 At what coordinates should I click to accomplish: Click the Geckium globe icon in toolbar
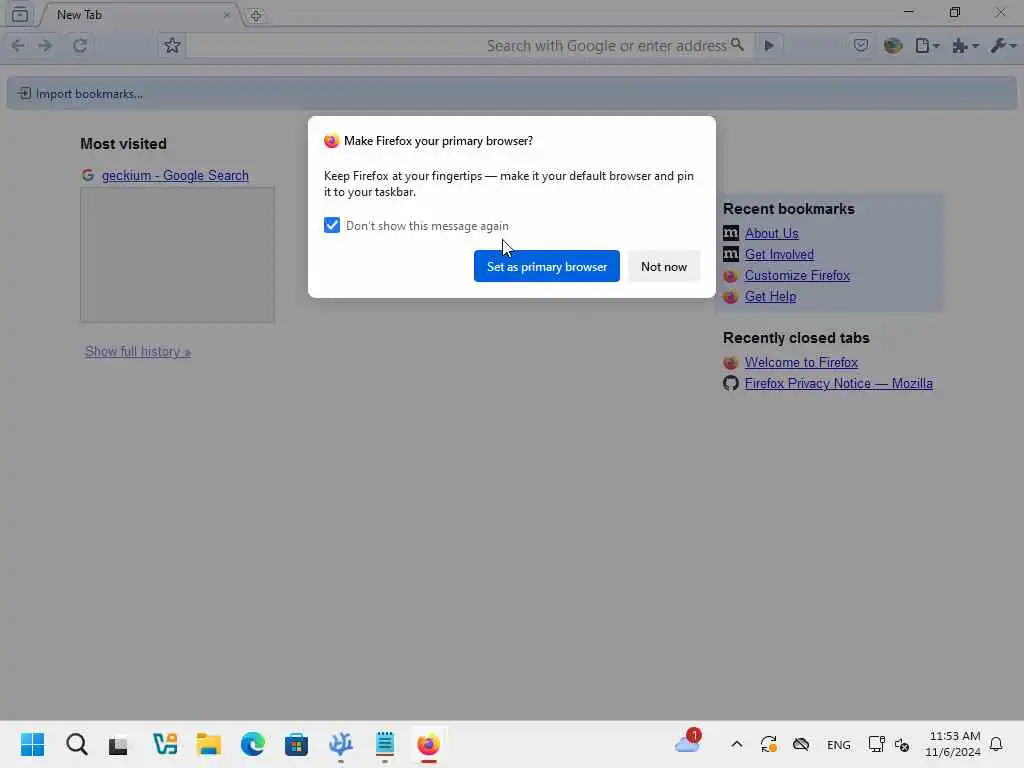(x=893, y=46)
